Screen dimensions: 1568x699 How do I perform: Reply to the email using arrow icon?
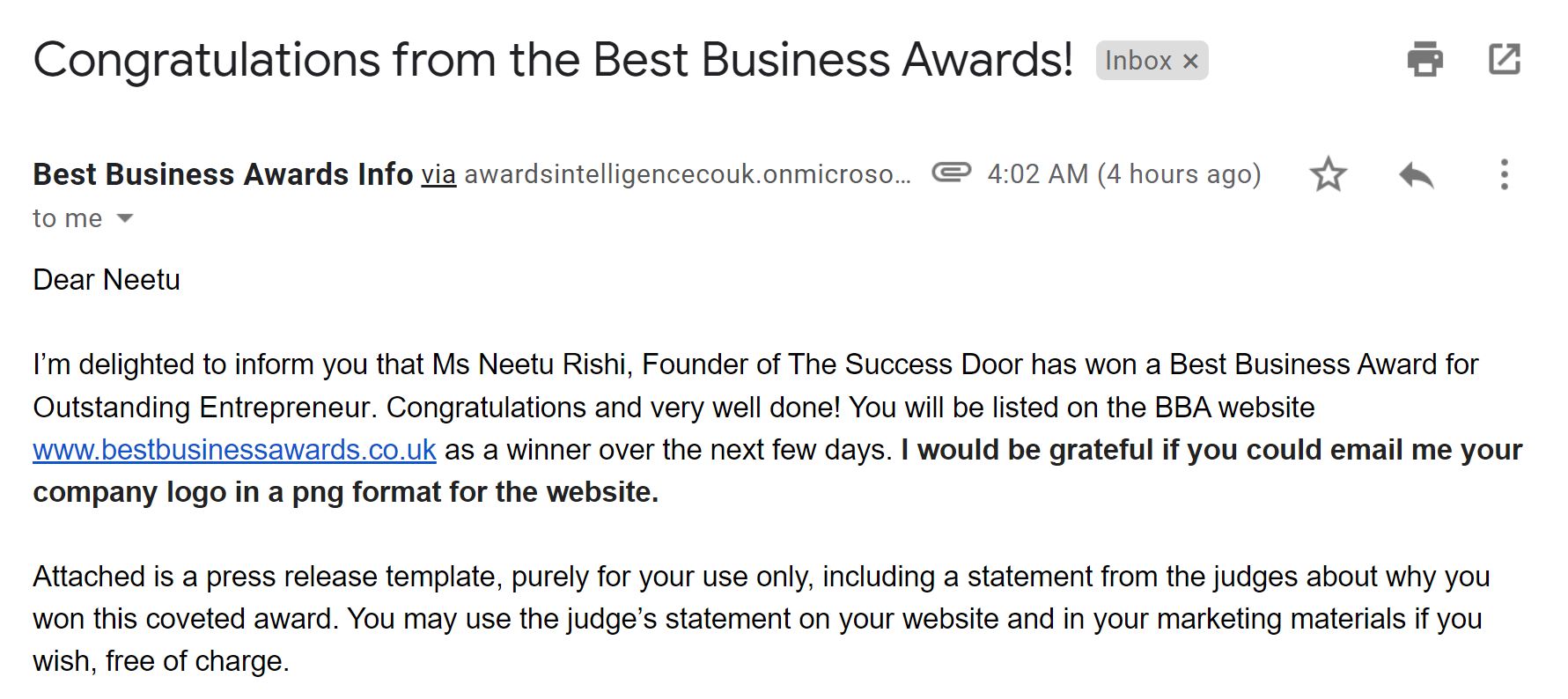pos(1416,174)
